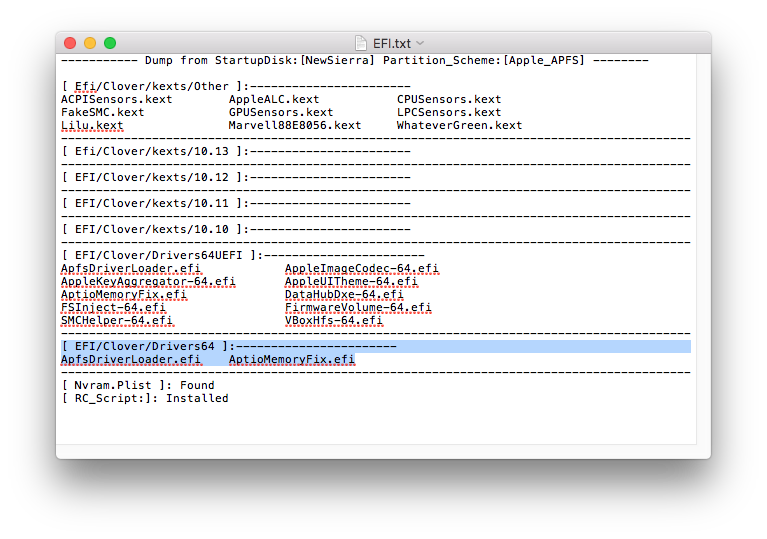The image size is (767, 539).
Task: Select AppleKeyAggregator-64.efi
Action: point(148,281)
